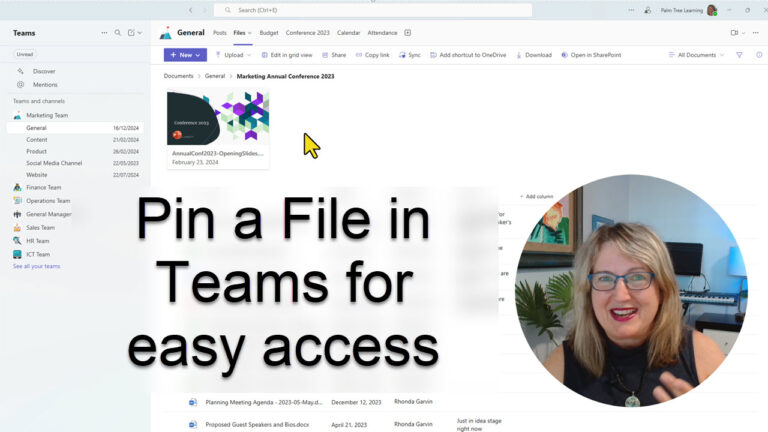Click April 21, 2023 date cell

click(x=349, y=425)
